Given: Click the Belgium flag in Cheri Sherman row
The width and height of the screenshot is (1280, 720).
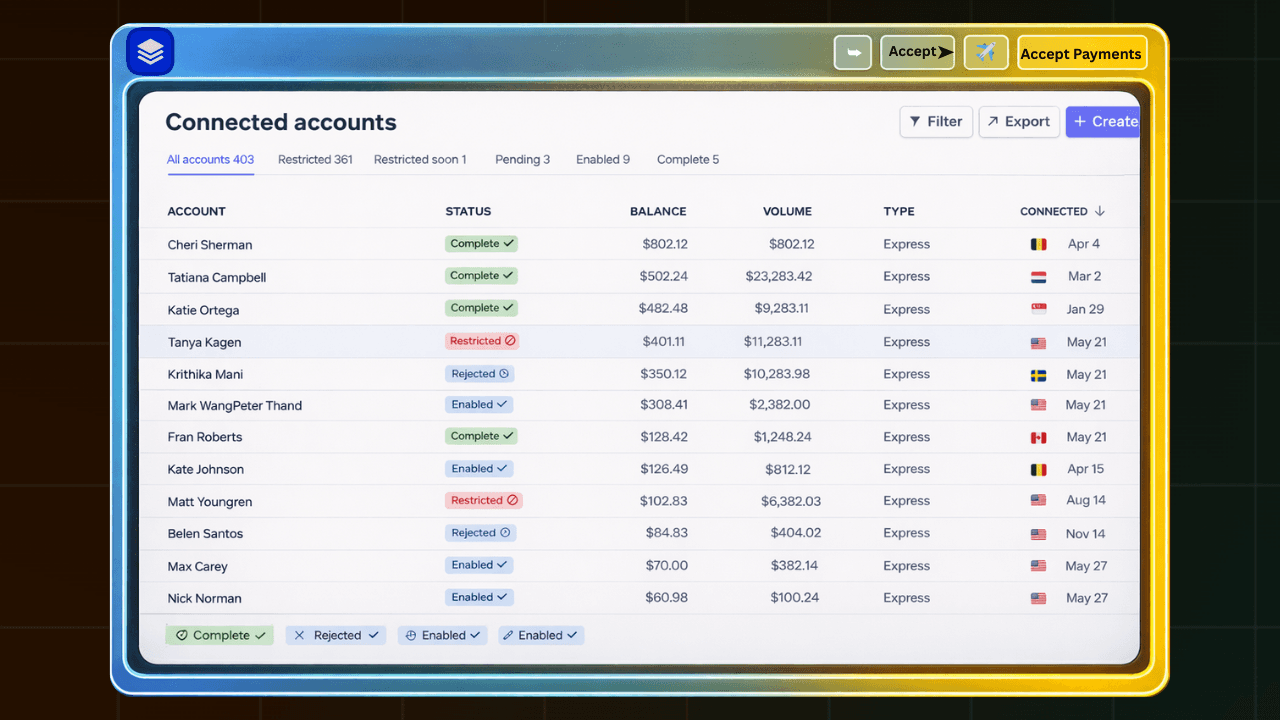Looking at the screenshot, I should pos(1039,244).
